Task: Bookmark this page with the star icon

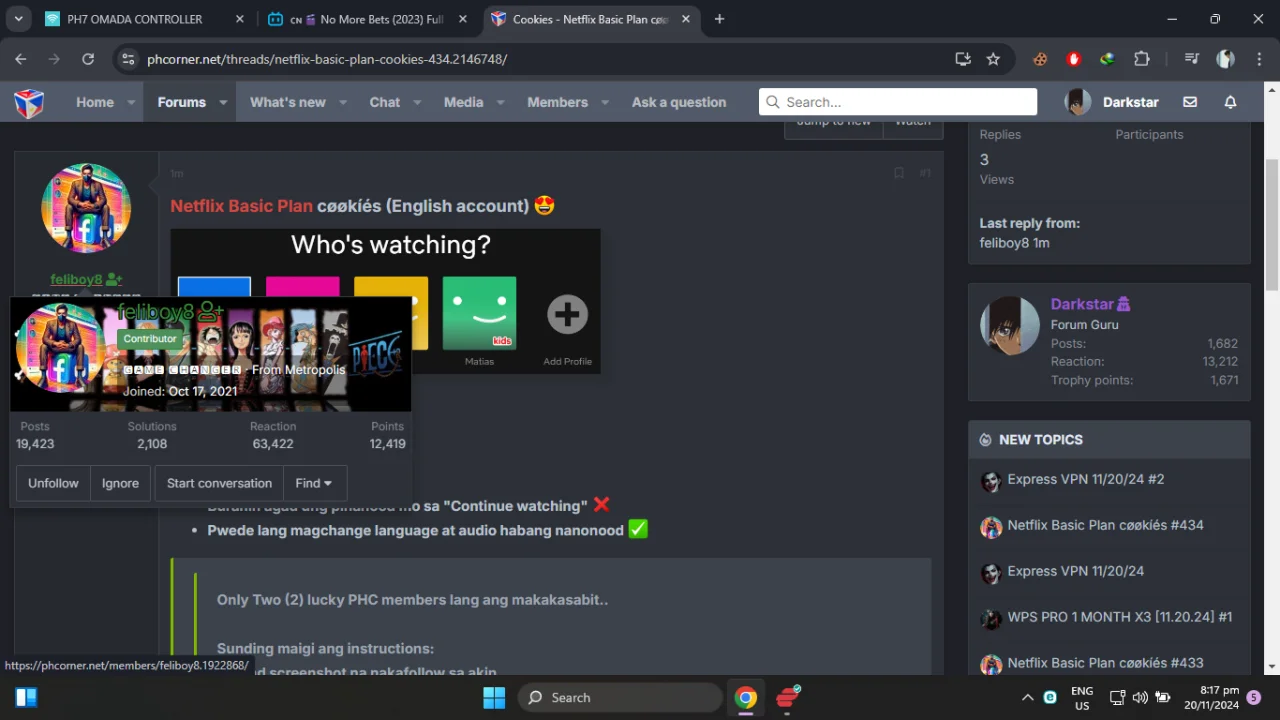Action: point(993,59)
